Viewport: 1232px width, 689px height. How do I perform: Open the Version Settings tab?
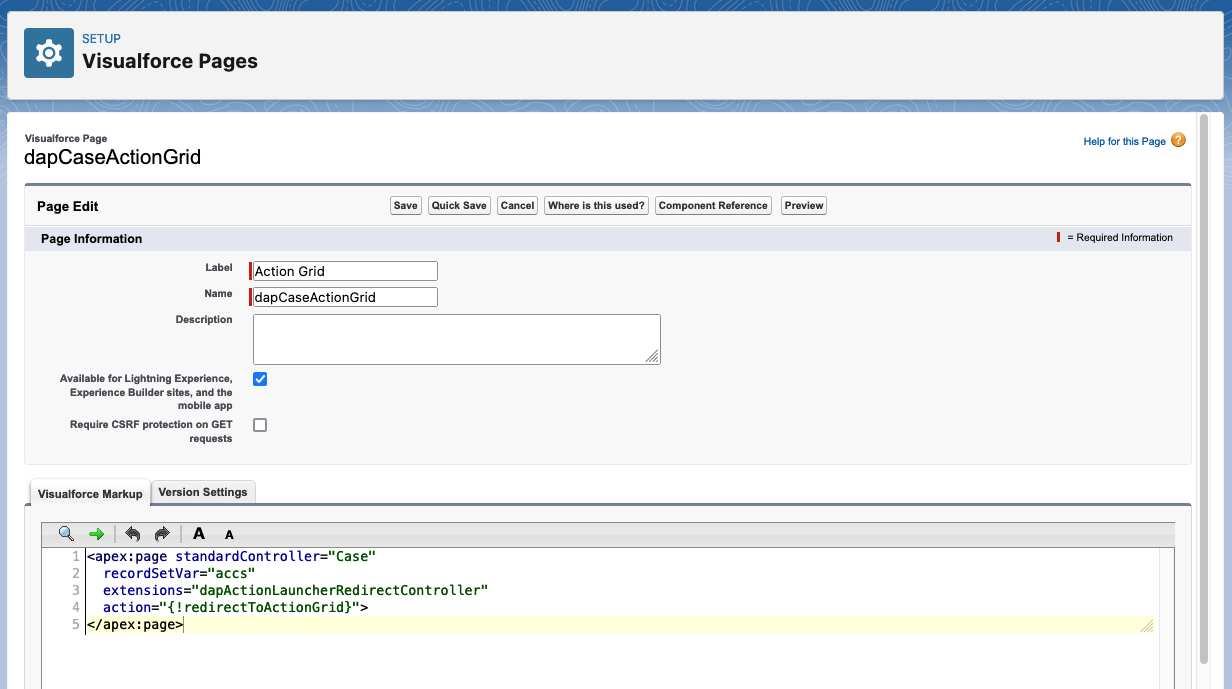pos(203,492)
